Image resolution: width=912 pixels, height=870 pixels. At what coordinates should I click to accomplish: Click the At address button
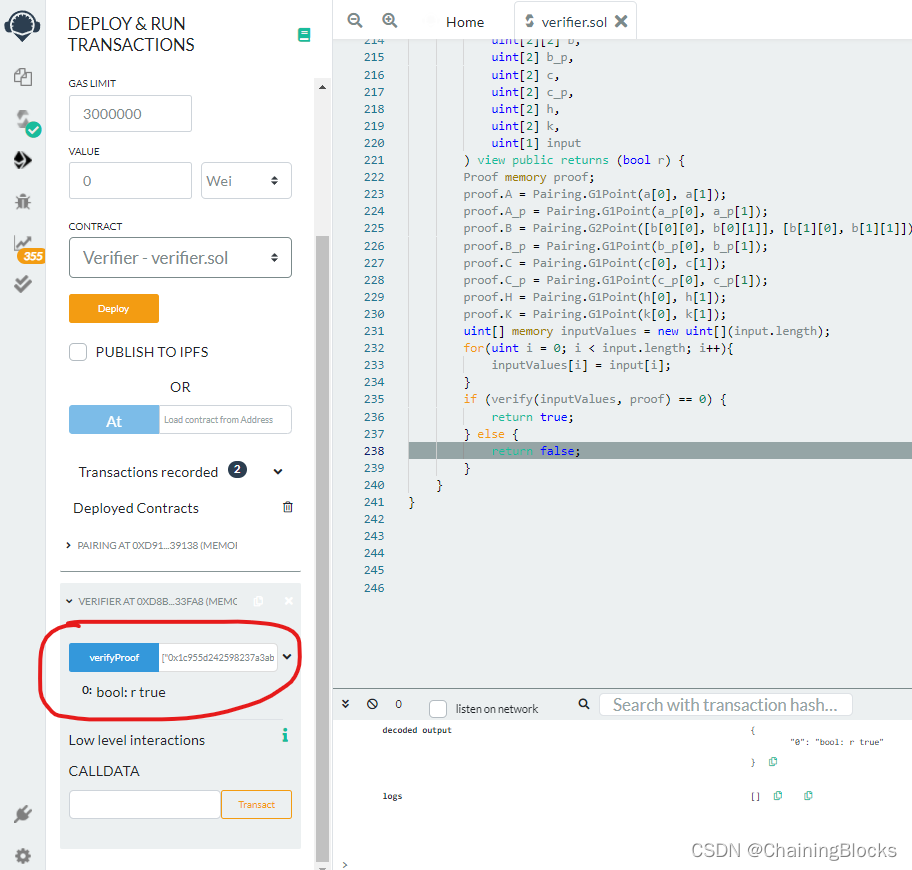pyautogui.click(x=114, y=420)
